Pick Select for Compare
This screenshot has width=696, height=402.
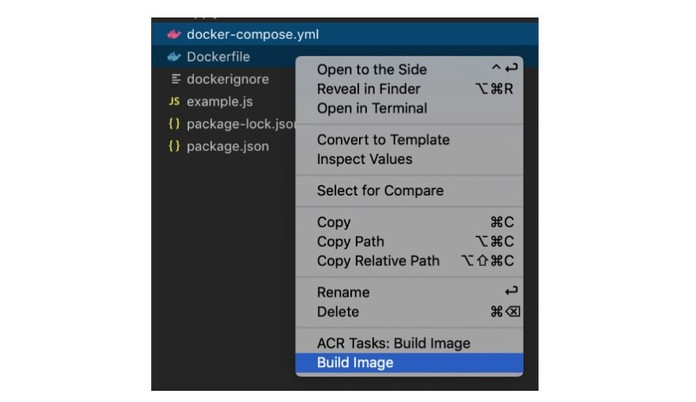[380, 191]
